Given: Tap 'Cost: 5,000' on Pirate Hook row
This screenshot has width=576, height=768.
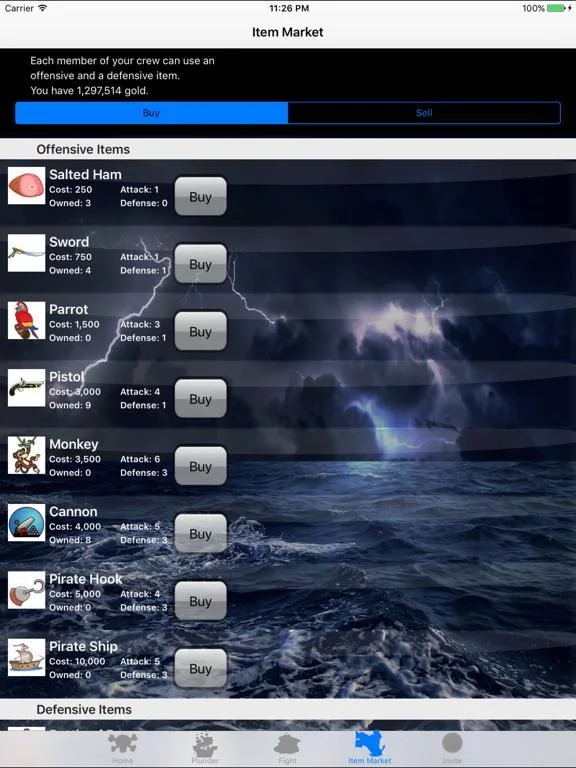Looking at the screenshot, I should click(x=75, y=594).
